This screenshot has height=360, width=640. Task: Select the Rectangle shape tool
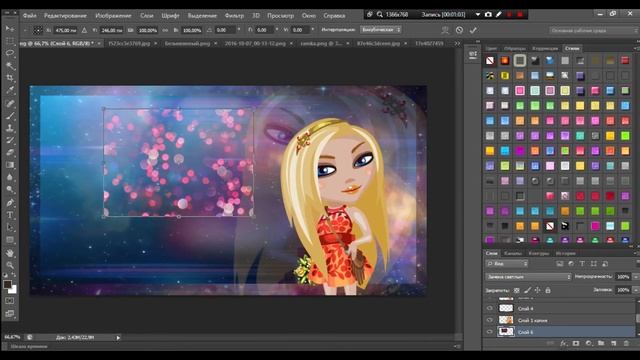pos(10,240)
